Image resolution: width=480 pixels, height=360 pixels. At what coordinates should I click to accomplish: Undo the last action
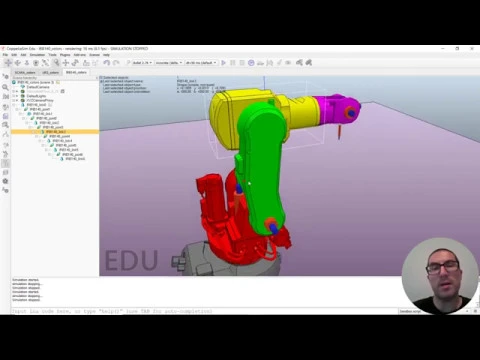tap(106, 63)
